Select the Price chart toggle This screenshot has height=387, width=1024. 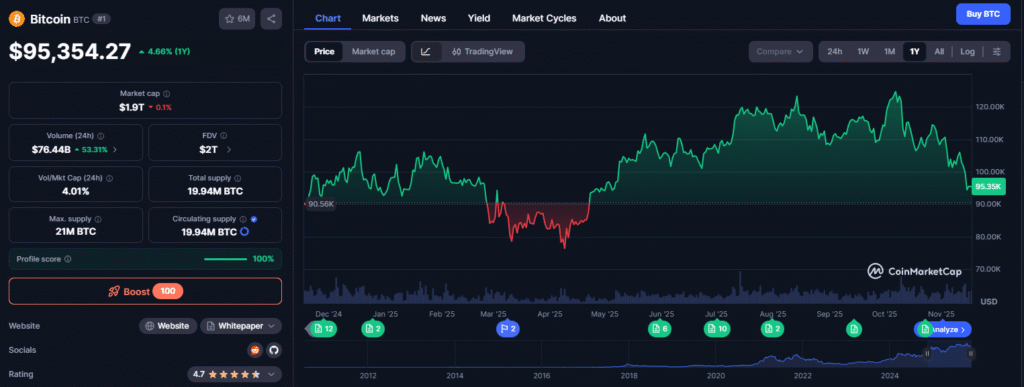pos(324,52)
